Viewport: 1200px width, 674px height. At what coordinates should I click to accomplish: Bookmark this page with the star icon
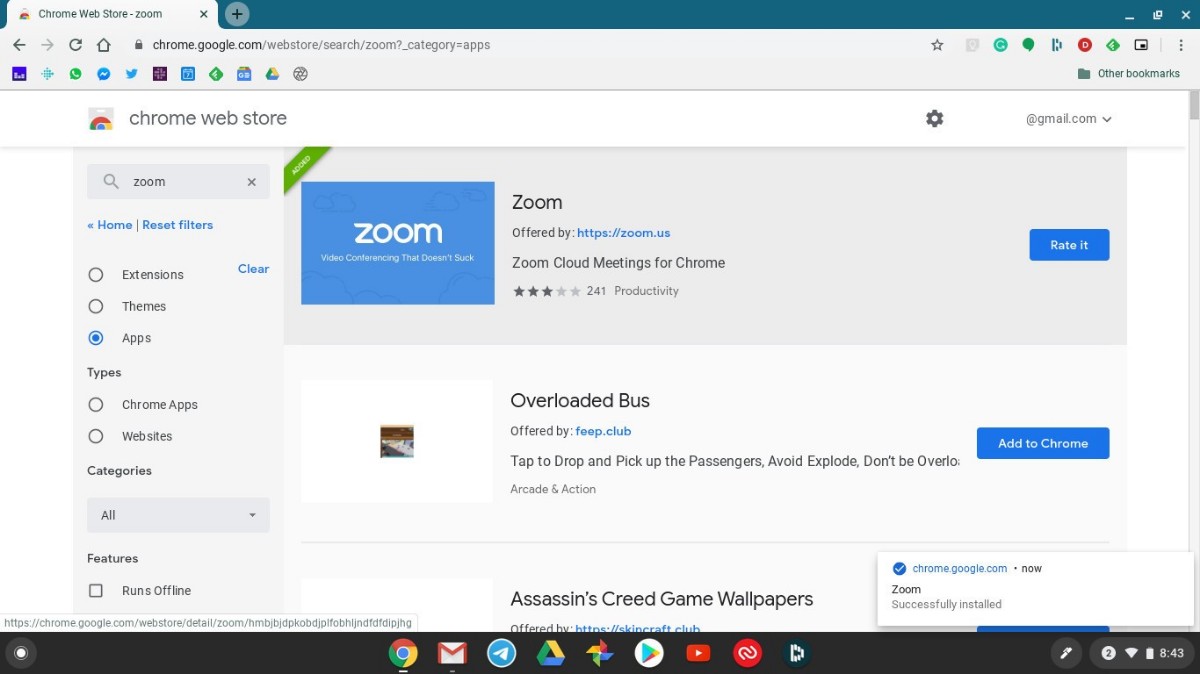pos(937,45)
